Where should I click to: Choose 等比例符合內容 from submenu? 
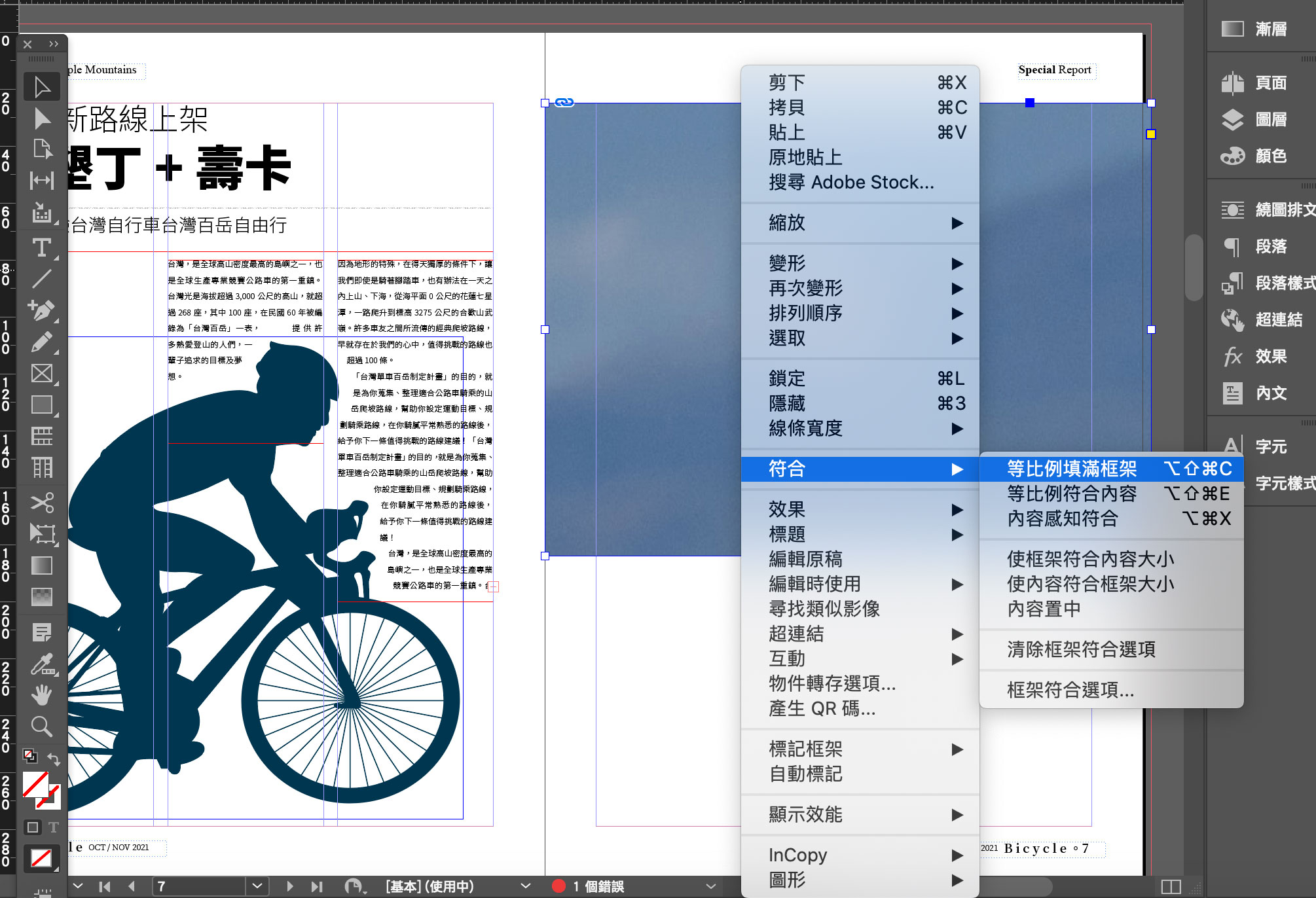(x=1072, y=494)
